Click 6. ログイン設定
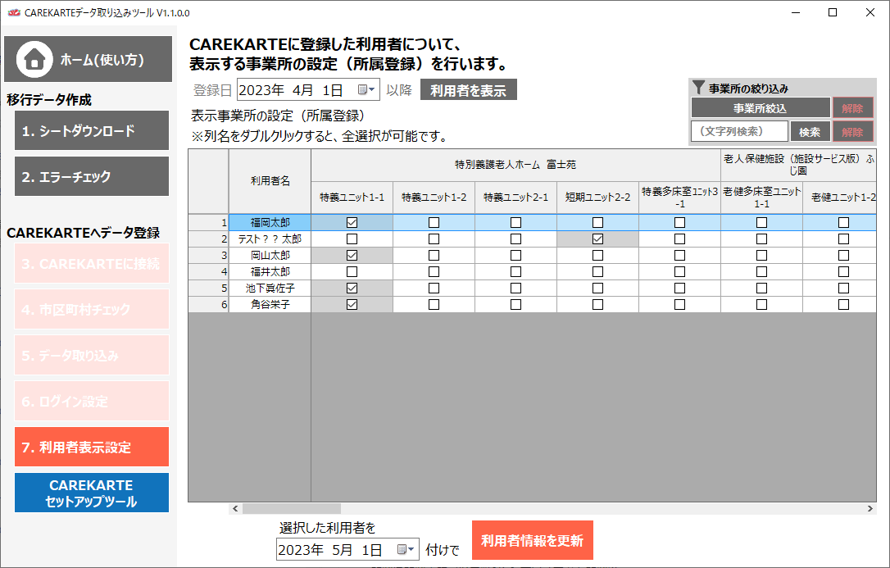This screenshot has width=890, height=568. click(92, 401)
